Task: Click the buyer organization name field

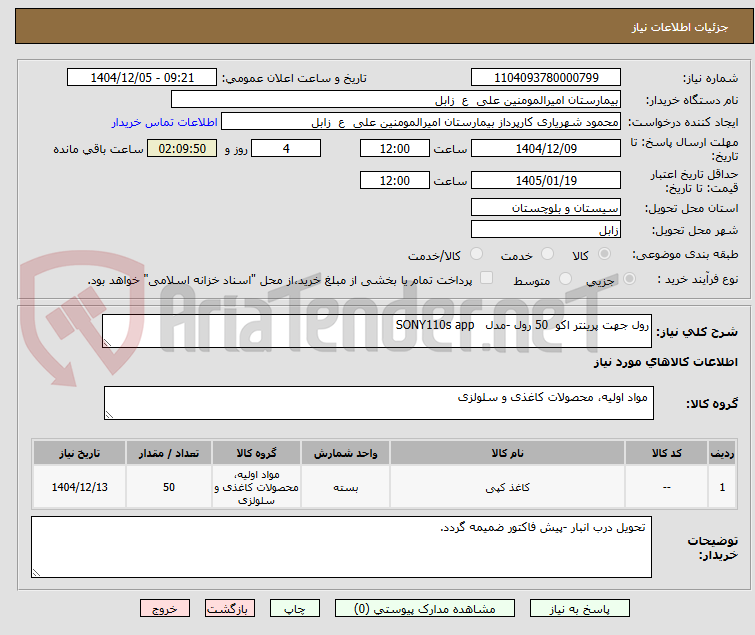Action: coord(396,100)
